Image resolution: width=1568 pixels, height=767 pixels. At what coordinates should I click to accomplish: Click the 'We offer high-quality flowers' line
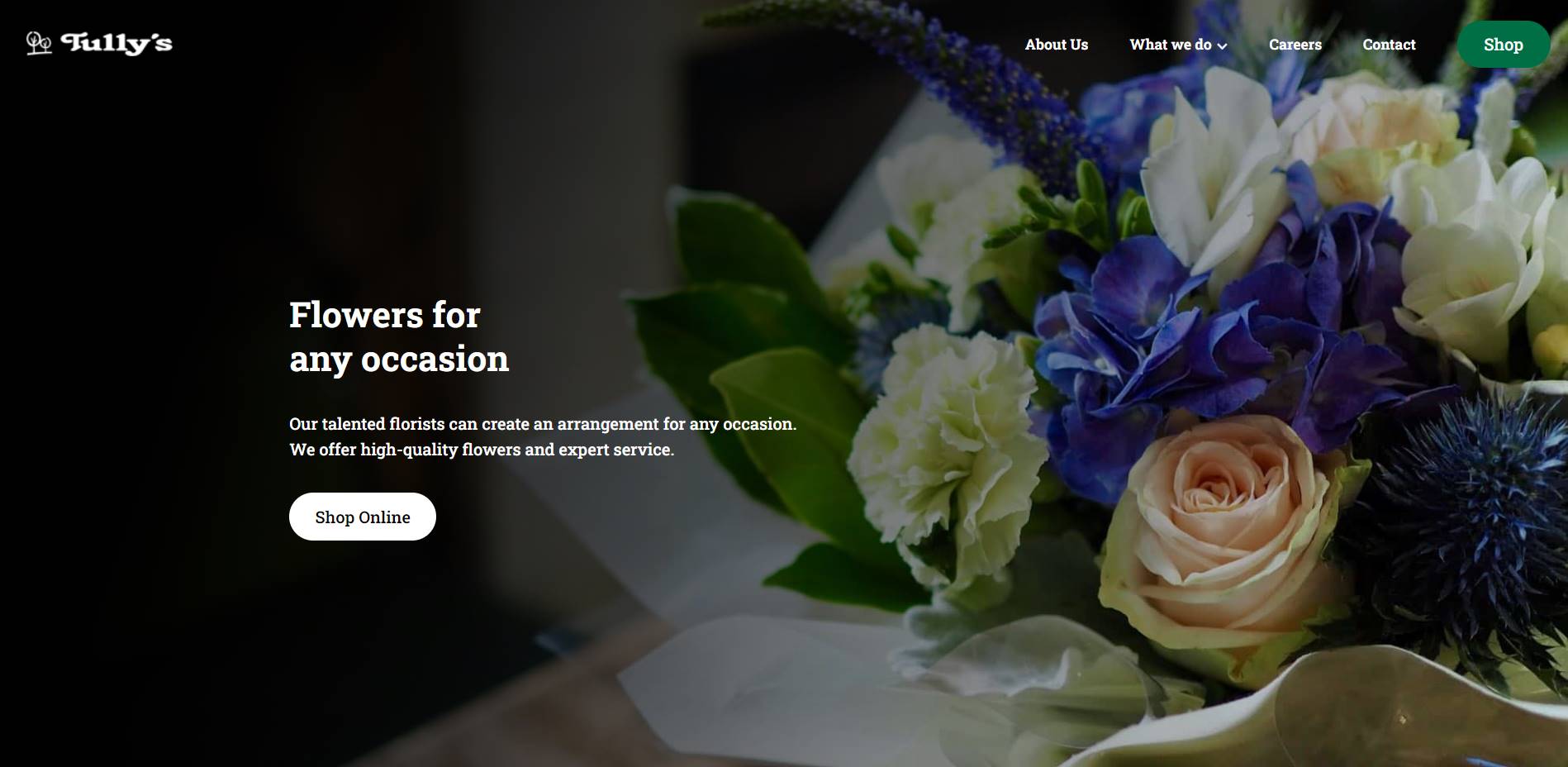tap(482, 450)
